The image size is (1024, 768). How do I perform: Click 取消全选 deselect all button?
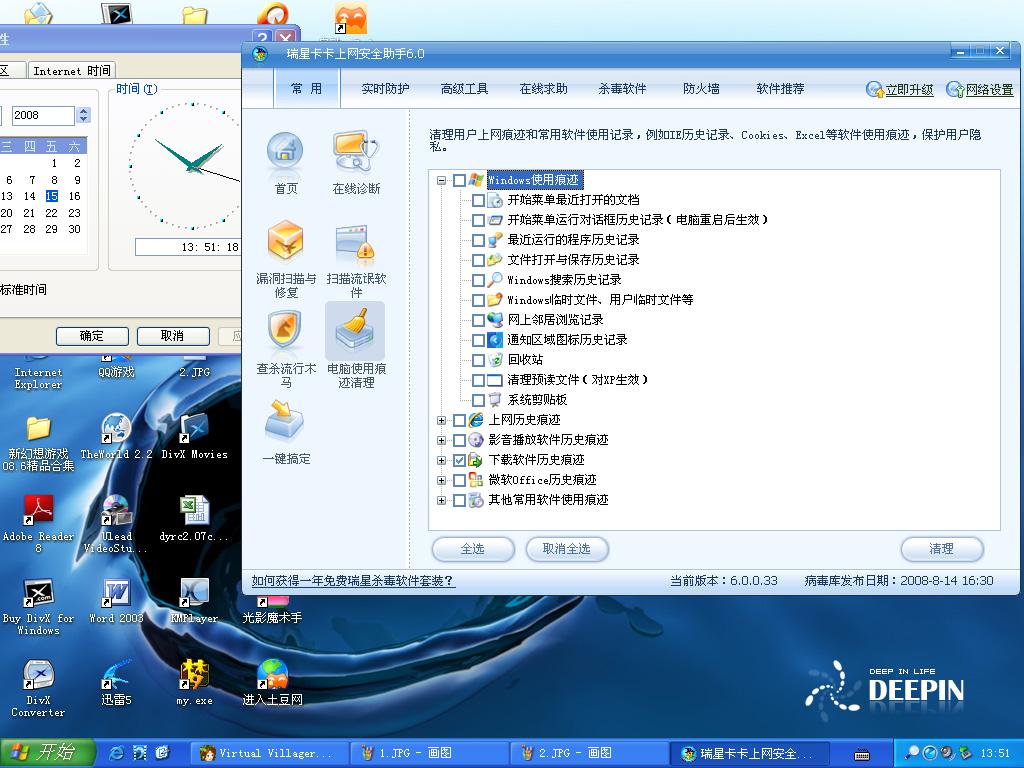pyautogui.click(x=567, y=549)
